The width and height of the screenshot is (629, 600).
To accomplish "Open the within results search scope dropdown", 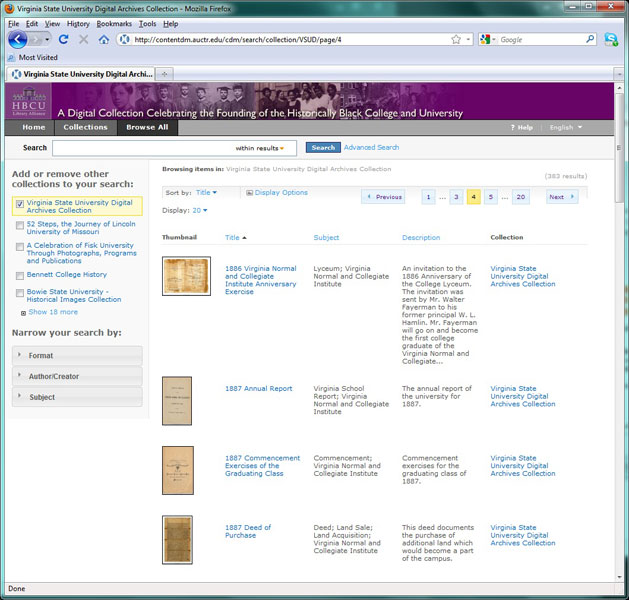I will (260, 148).
